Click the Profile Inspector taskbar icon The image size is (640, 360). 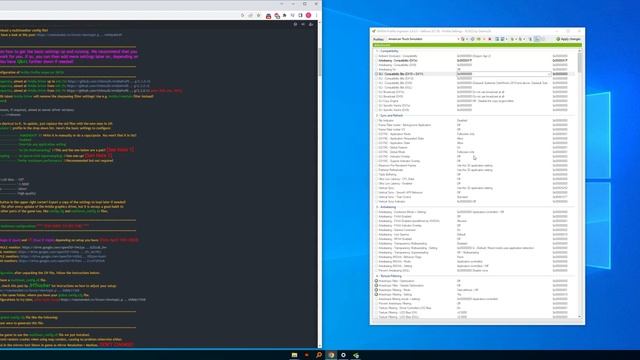(x=356, y=355)
